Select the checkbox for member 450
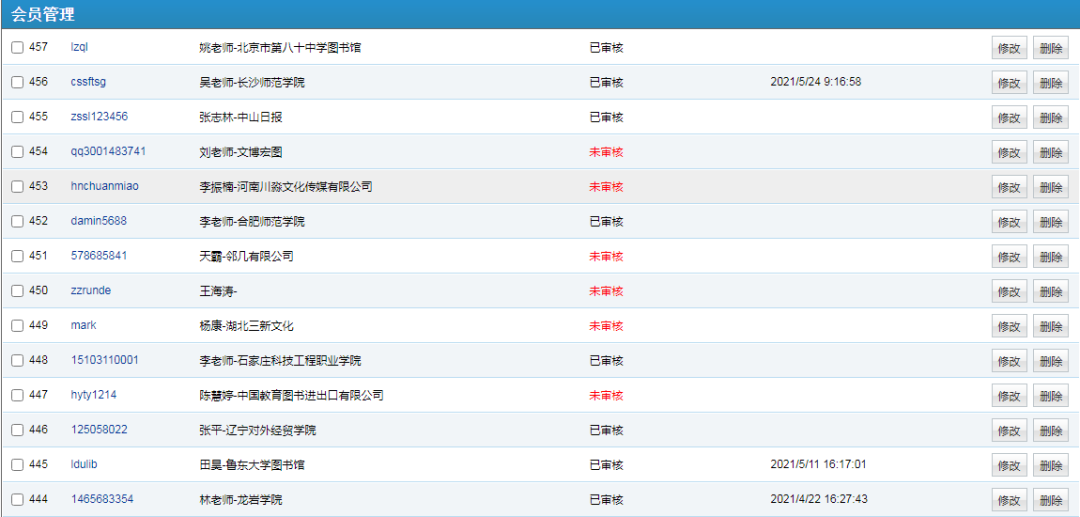 tap(17, 291)
